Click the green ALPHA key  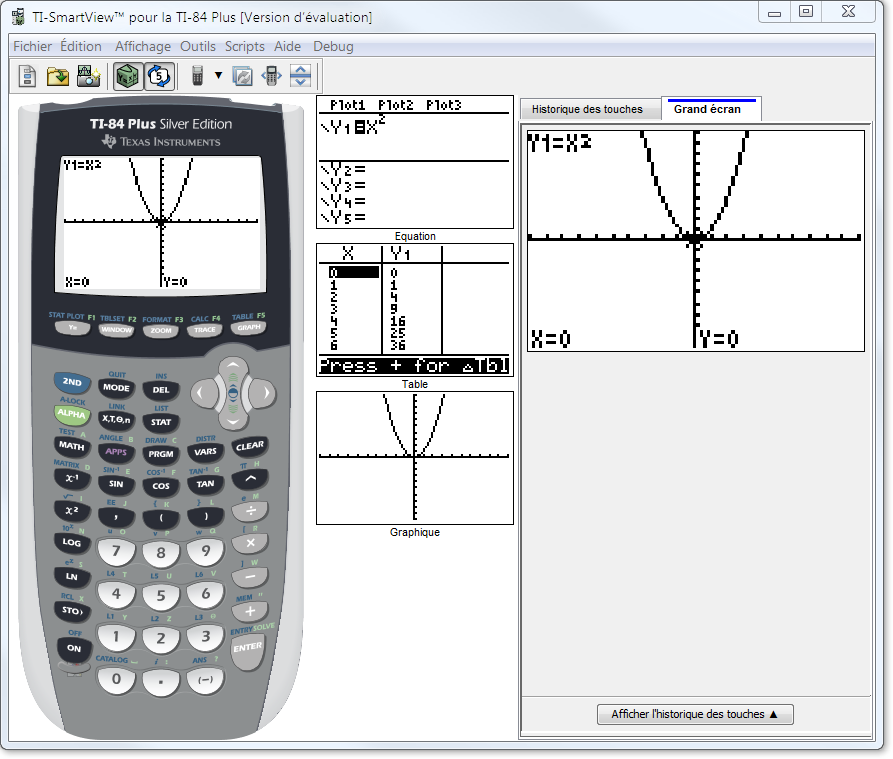71,414
